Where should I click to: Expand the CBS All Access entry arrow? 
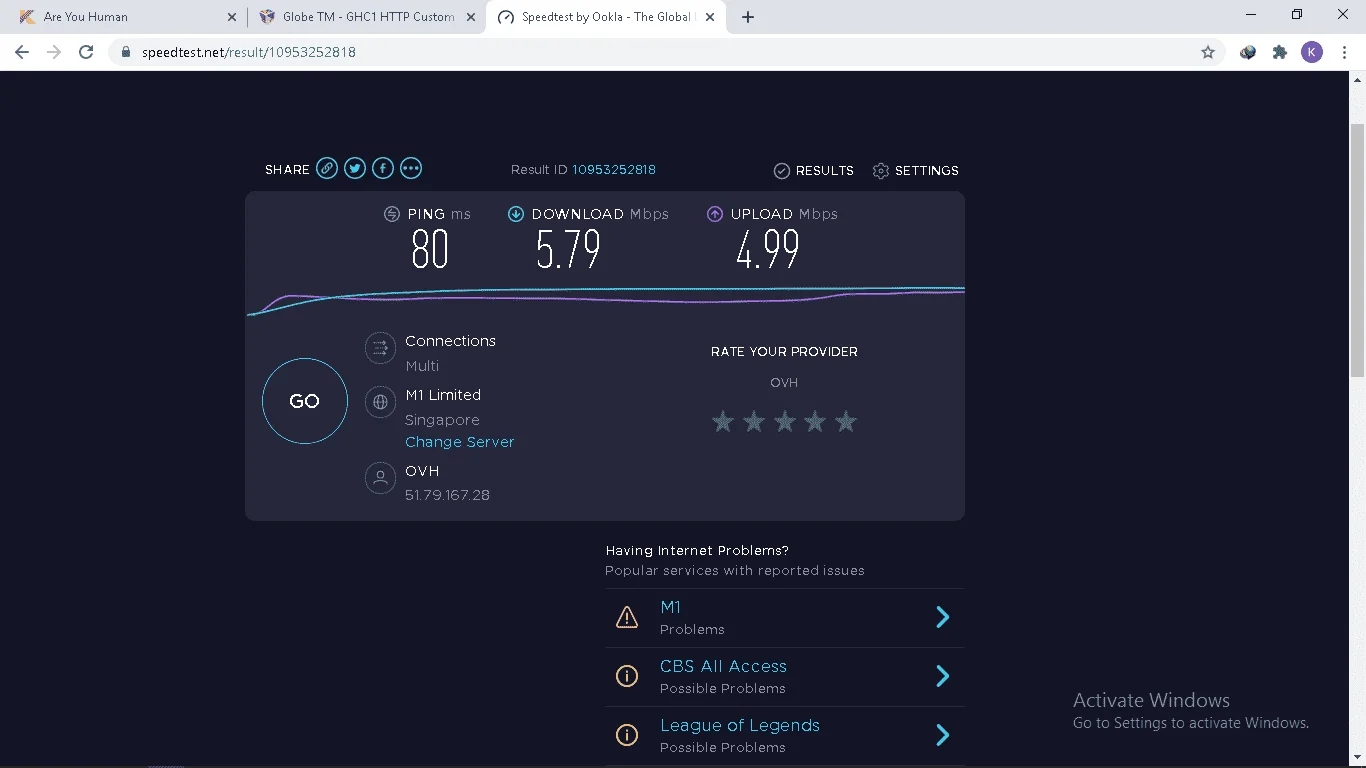(942, 676)
